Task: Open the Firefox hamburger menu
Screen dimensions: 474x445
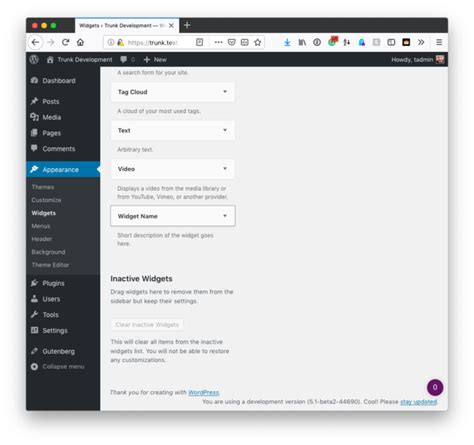Action: coord(439,42)
